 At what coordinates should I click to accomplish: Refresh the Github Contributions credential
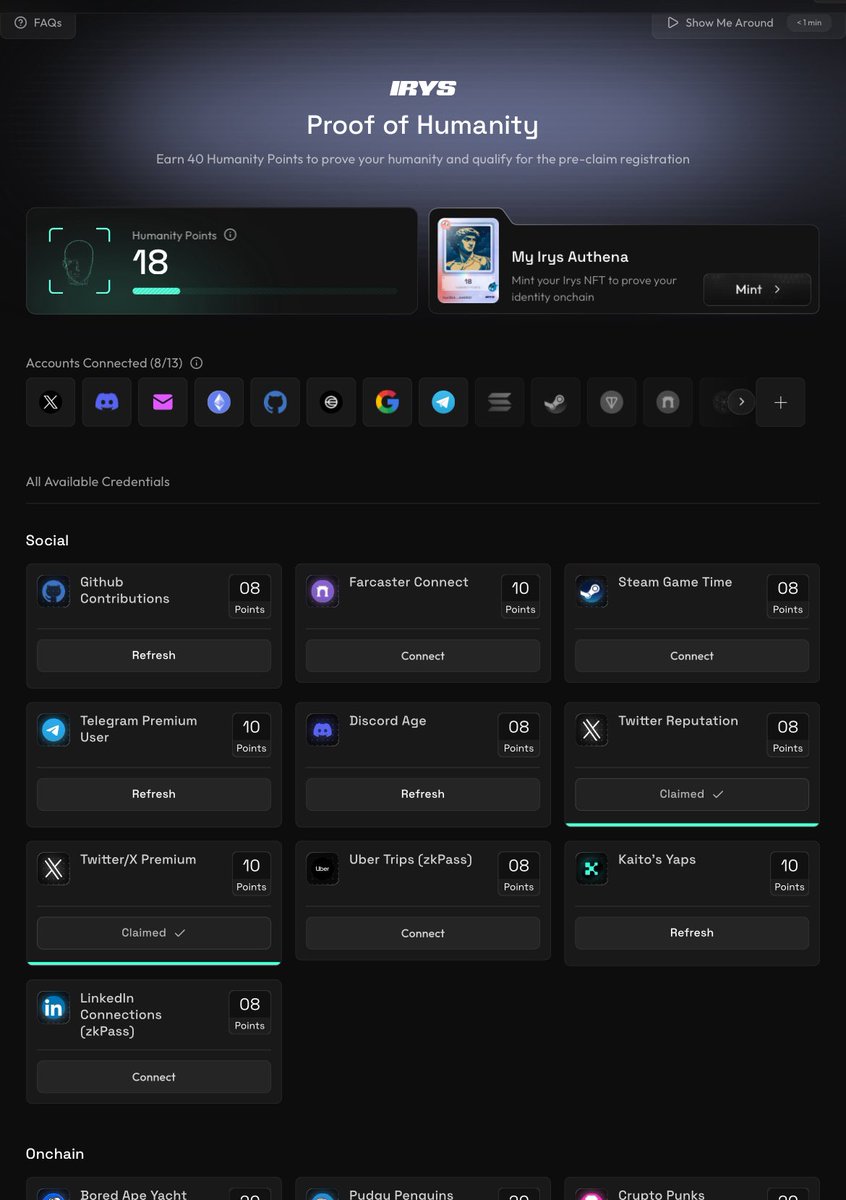point(154,655)
